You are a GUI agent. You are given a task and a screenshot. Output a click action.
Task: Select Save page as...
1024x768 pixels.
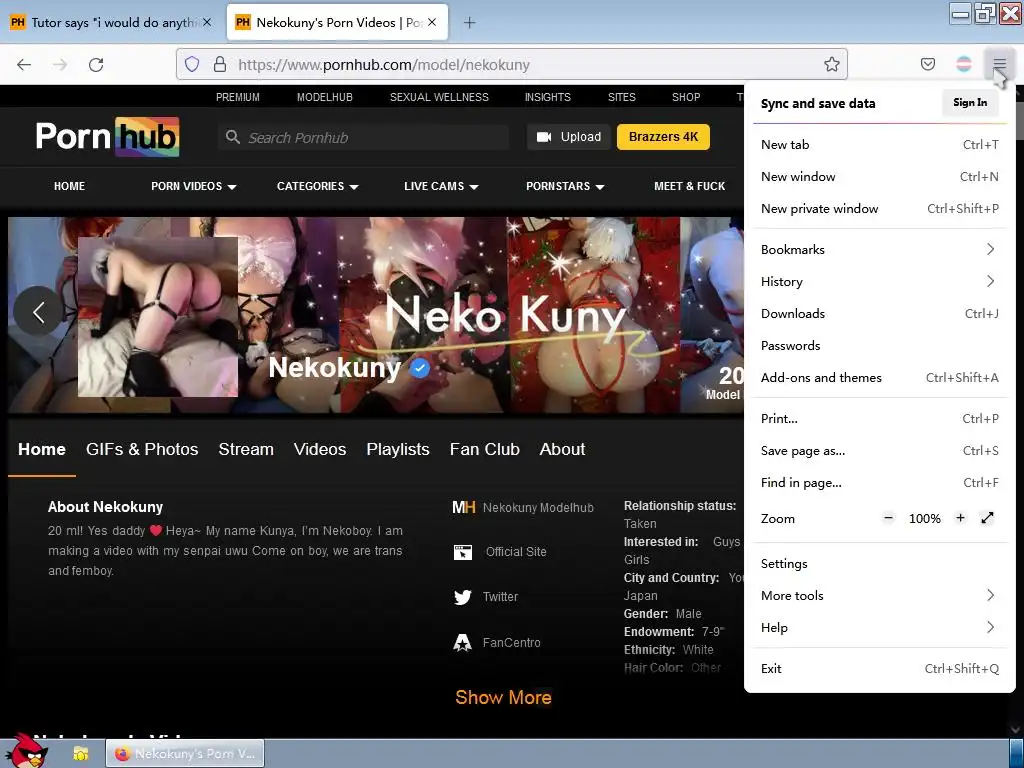pos(880,451)
